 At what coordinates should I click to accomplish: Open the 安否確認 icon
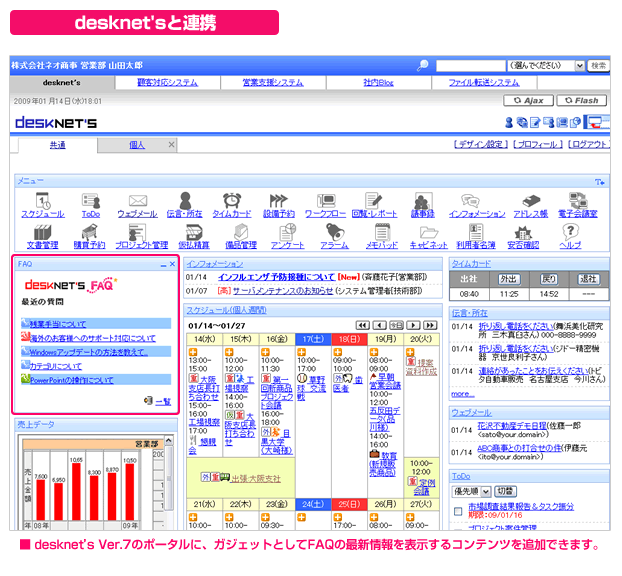tap(523, 233)
